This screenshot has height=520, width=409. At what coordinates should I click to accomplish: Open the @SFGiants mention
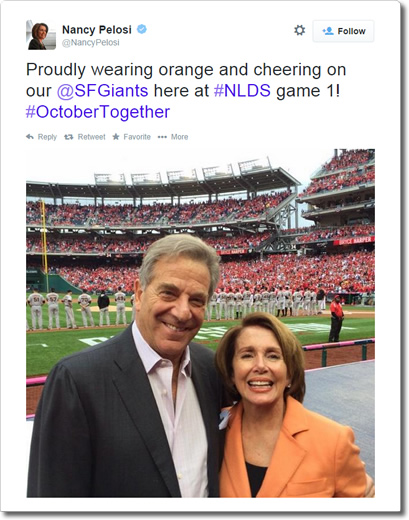pyautogui.click(x=102, y=91)
